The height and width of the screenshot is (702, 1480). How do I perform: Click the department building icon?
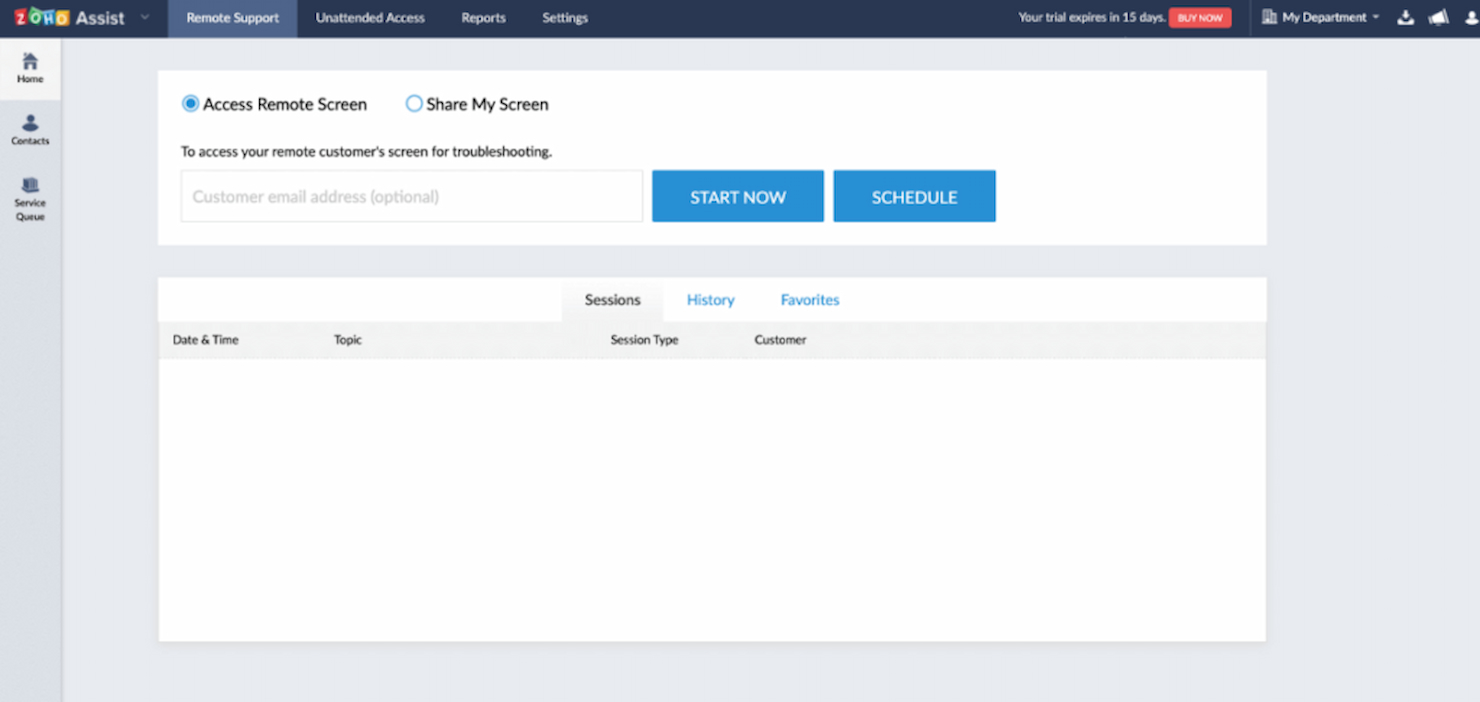1271,17
